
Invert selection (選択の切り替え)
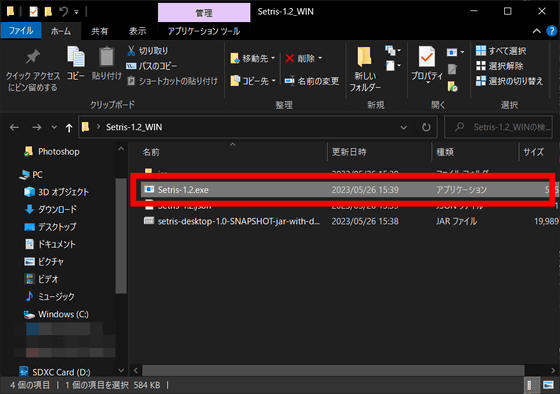click(509, 81)
